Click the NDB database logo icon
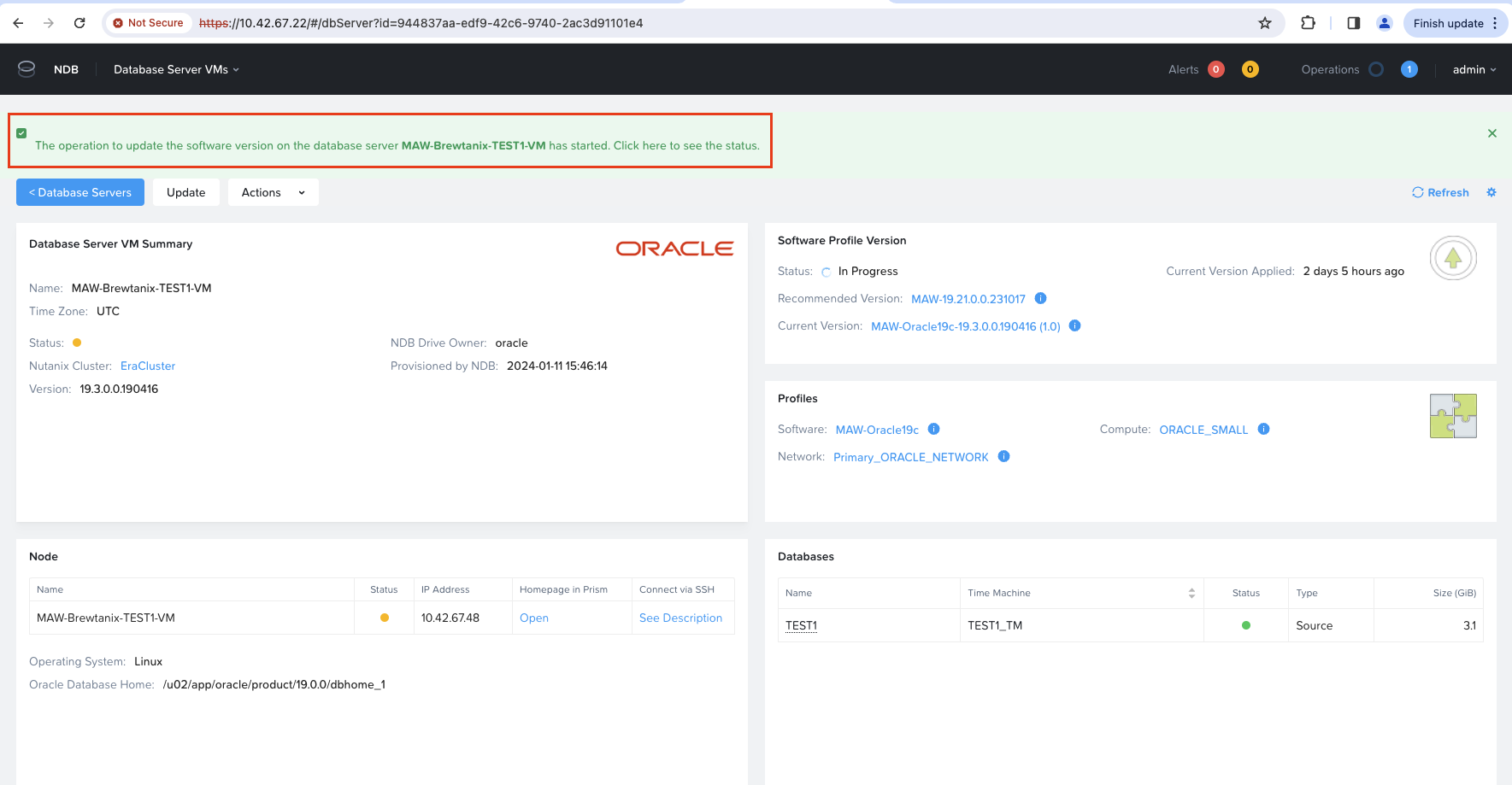Viewport: 1512px width, 785px height. [x=26, y=69]
